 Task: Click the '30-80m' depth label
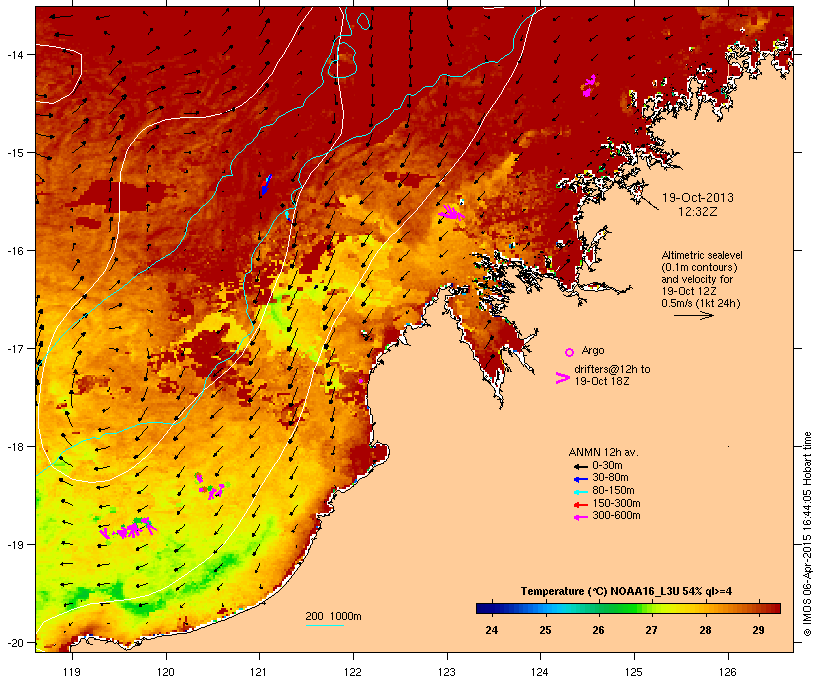click(x=610, y=478)
